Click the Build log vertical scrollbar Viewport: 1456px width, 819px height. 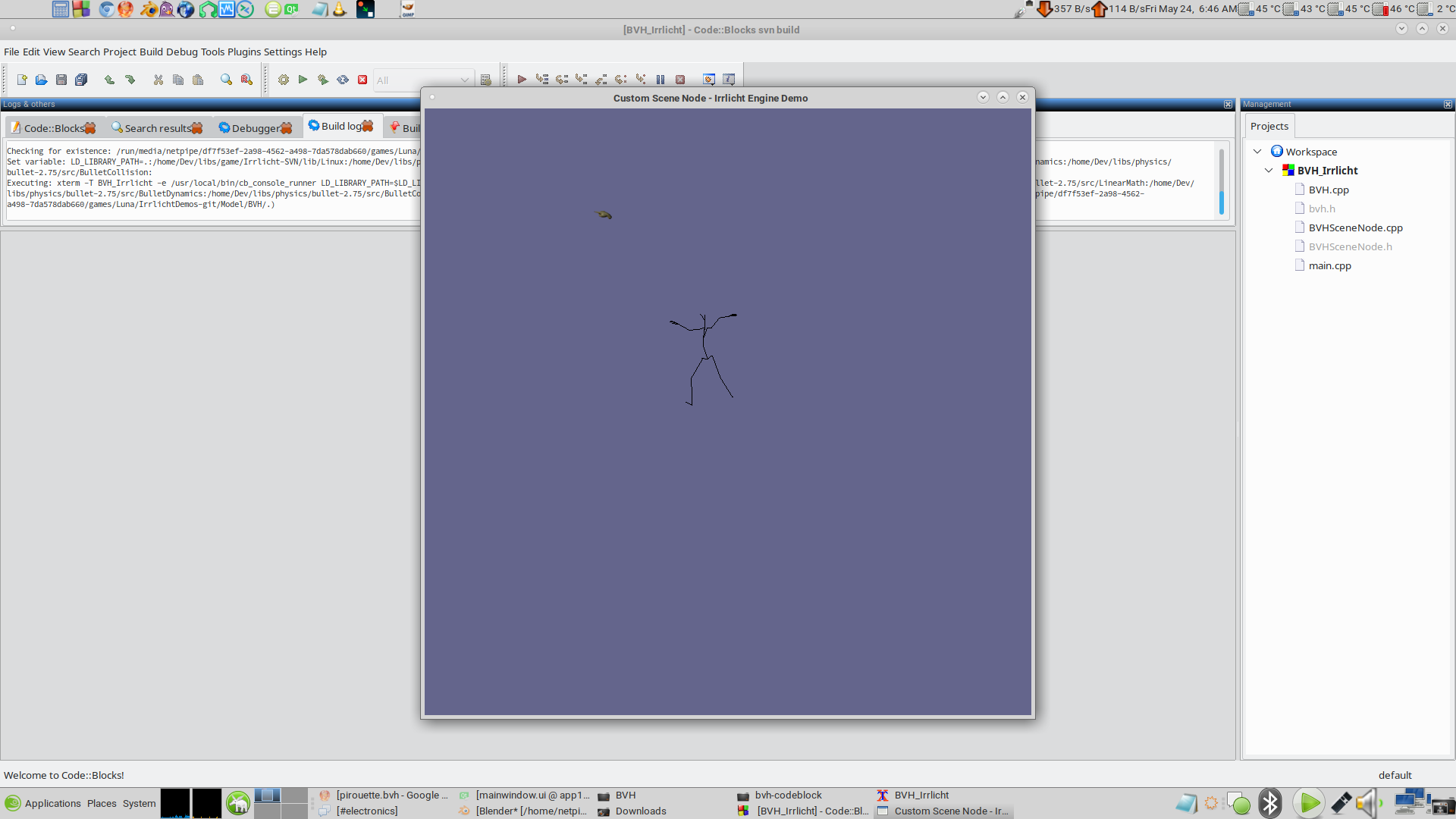point(1221,182)
